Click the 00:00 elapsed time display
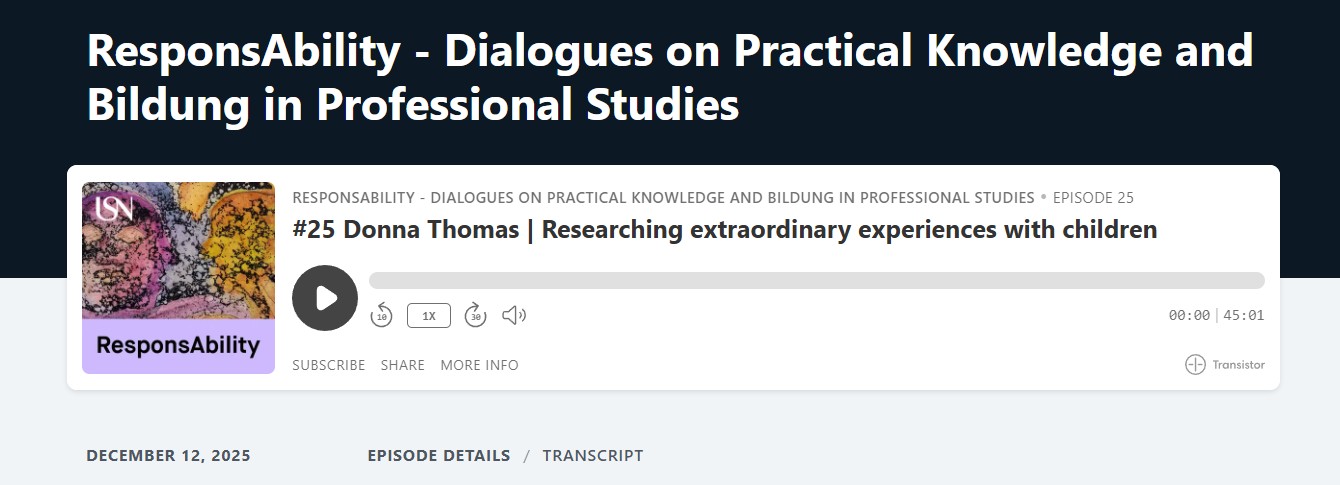1340x485 pixels. [1189, 315]
